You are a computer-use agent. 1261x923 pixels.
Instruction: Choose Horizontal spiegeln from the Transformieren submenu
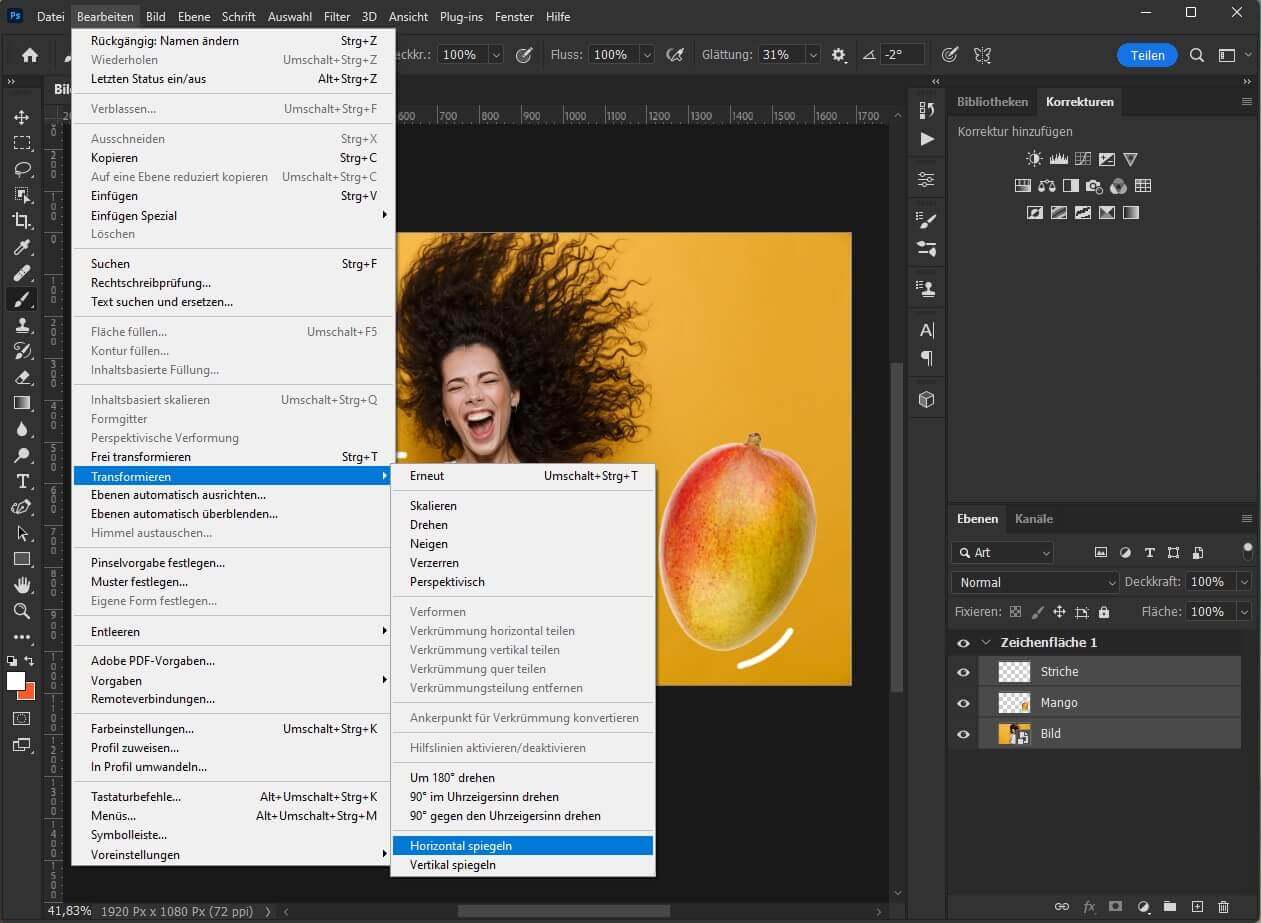pyautogui.click(x=461, y=845)
